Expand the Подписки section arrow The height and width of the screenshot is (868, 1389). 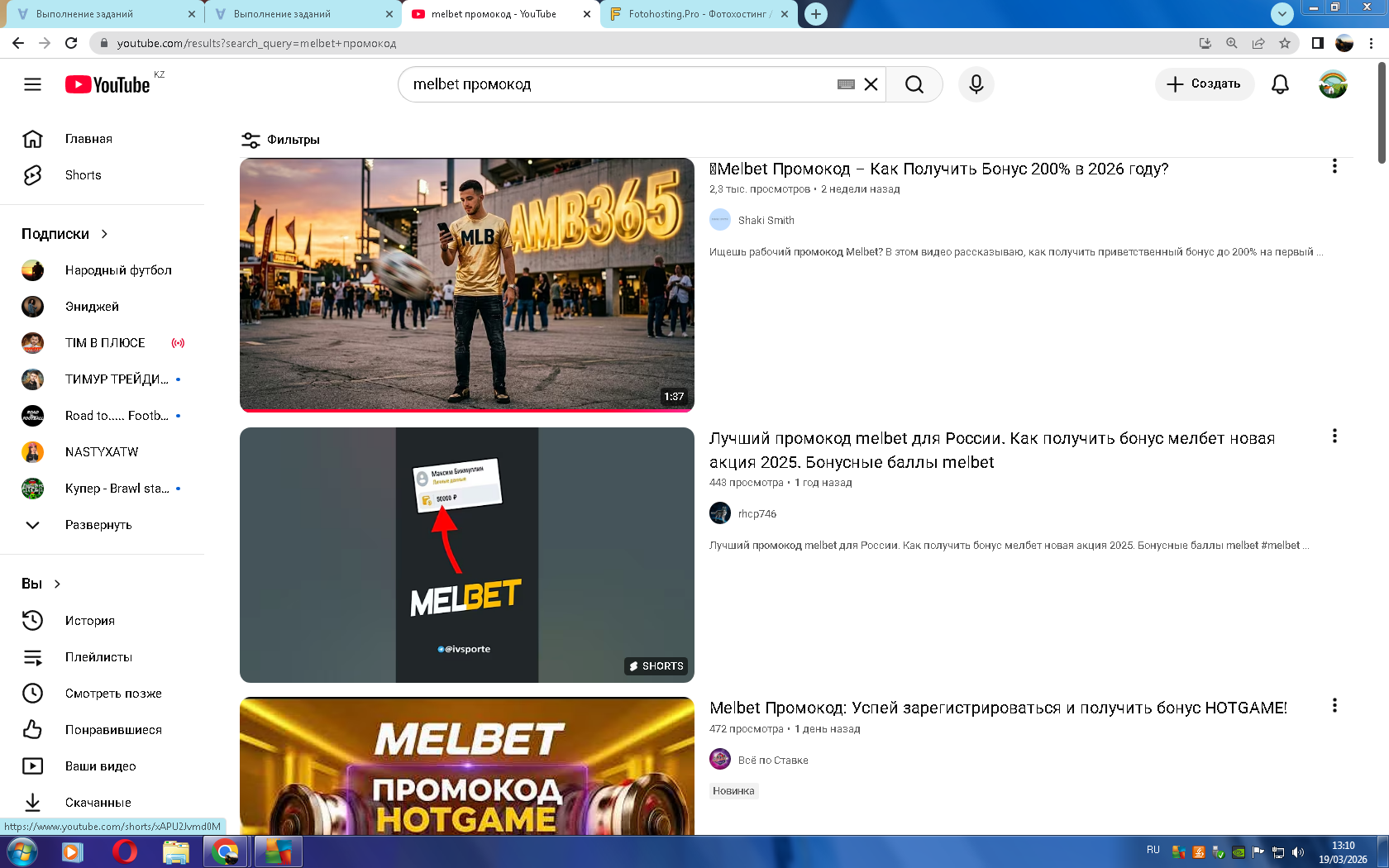(x=104, y=234)
